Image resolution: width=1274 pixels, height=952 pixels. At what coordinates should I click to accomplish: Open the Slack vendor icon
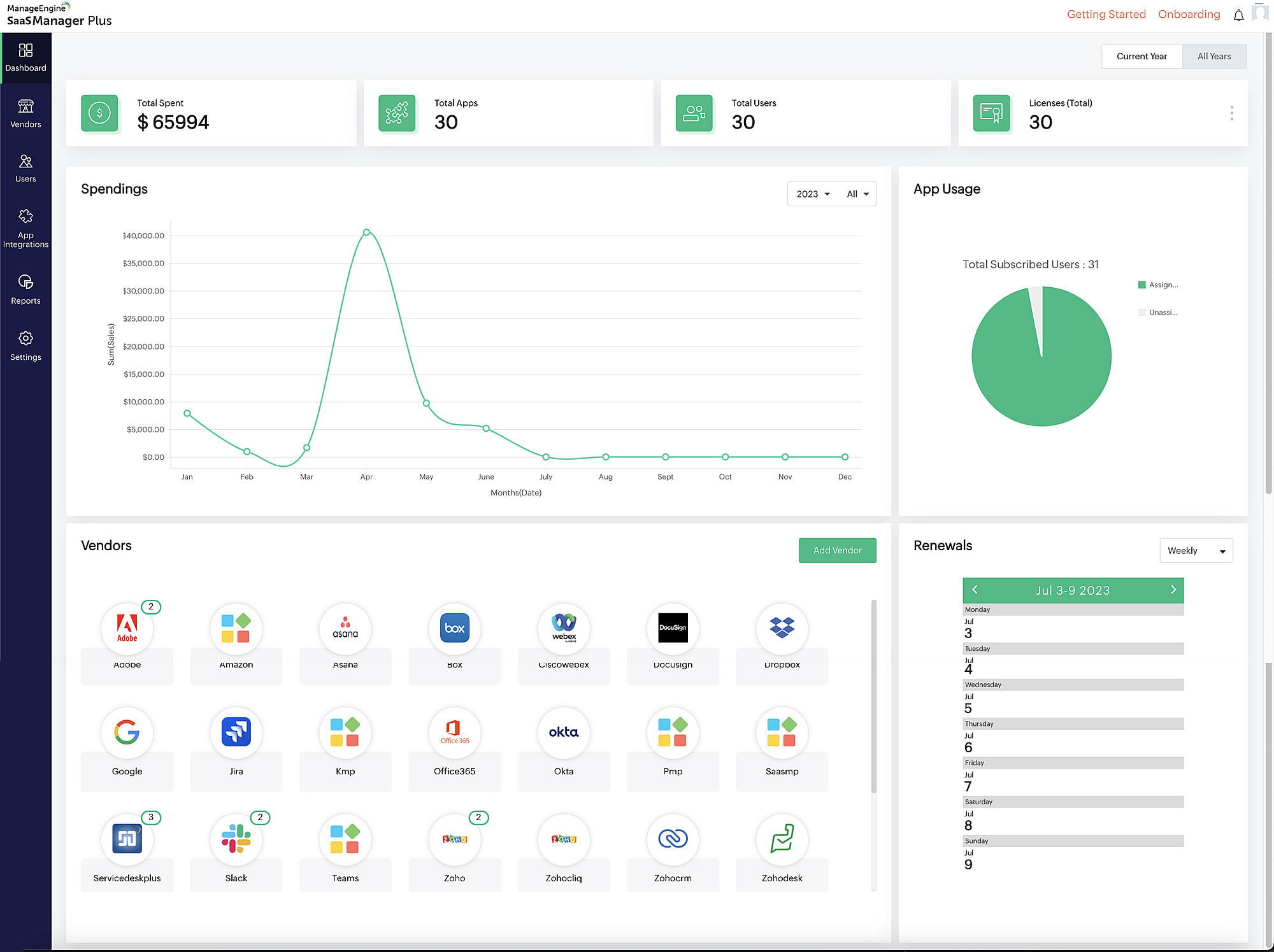tap(236, 839)
